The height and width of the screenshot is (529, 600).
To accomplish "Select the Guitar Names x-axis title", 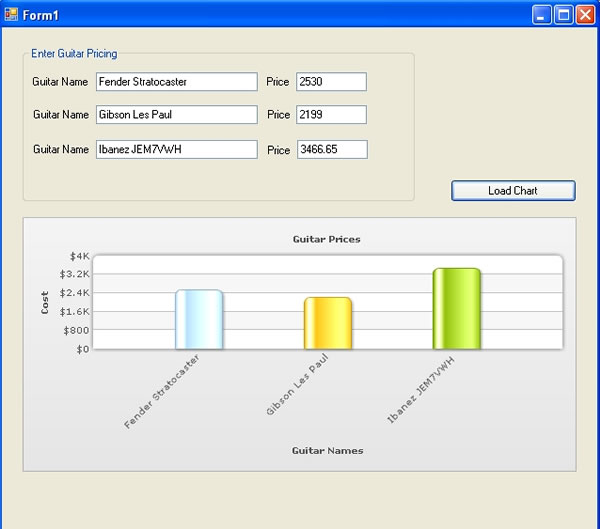I will coord(327,451).
